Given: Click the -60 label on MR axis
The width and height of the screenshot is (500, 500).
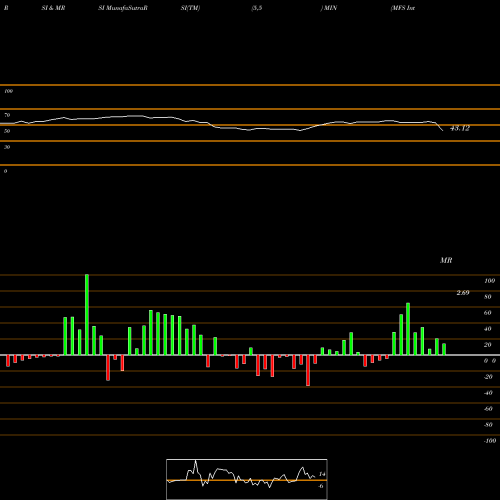Looking at the screenshot, I should pyautogui.click(x=488, y=409).
